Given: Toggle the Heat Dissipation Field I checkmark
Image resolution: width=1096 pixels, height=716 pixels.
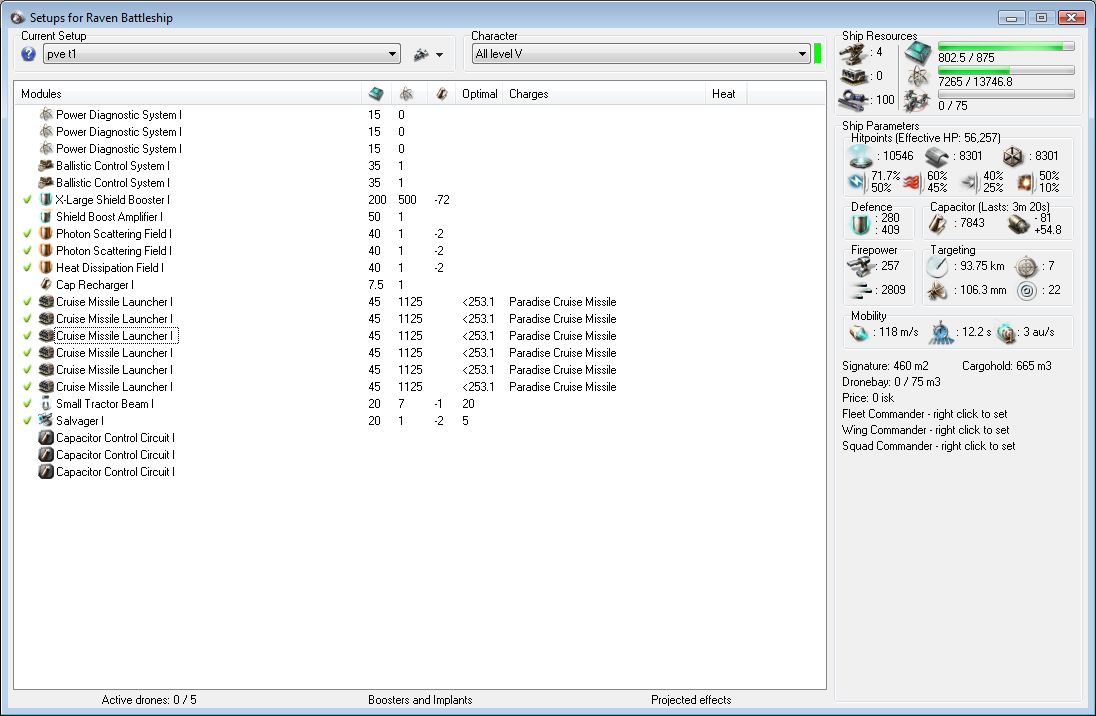Looking at the screenshot, I should [x=27, y=268].
